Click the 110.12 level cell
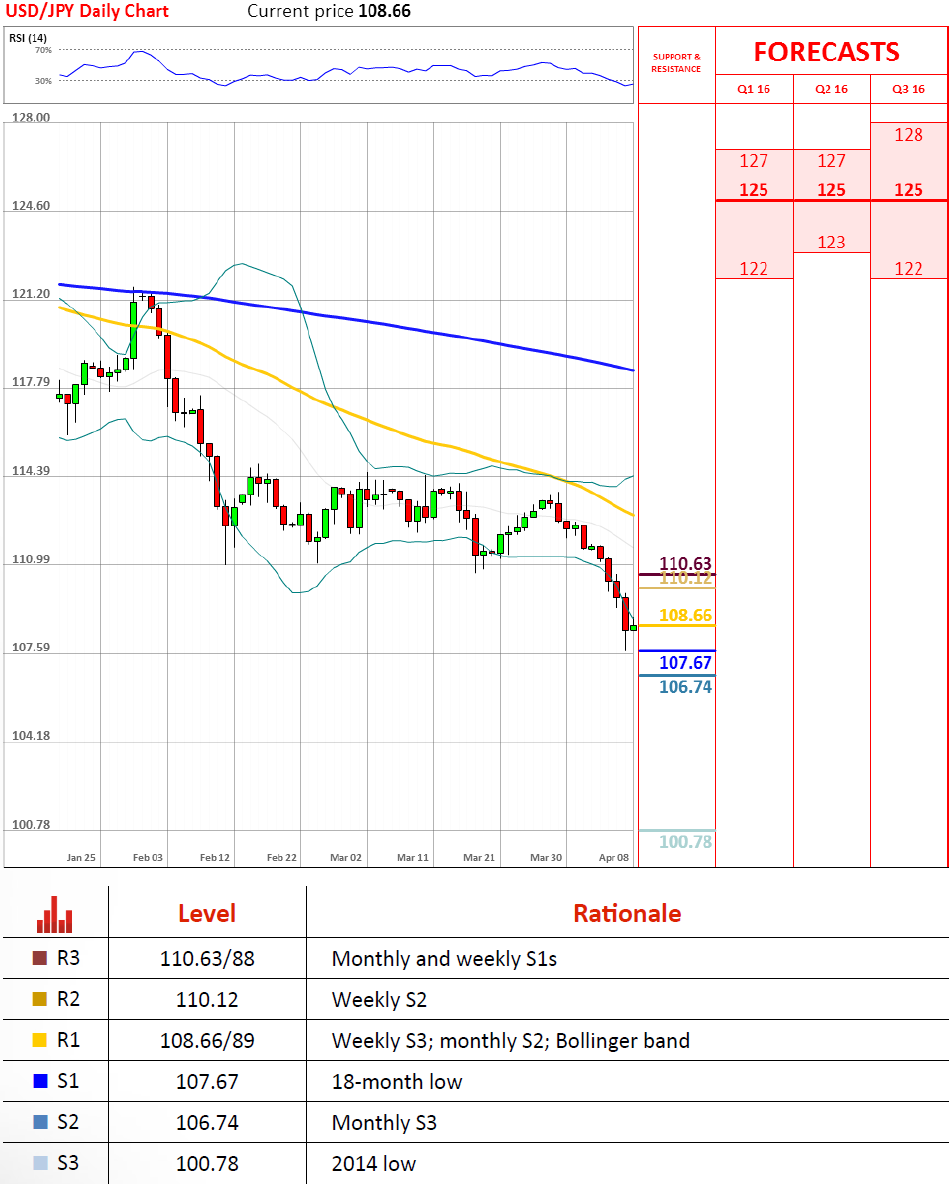Viewport: 952px width, 1184px height. click(207, 1000)
